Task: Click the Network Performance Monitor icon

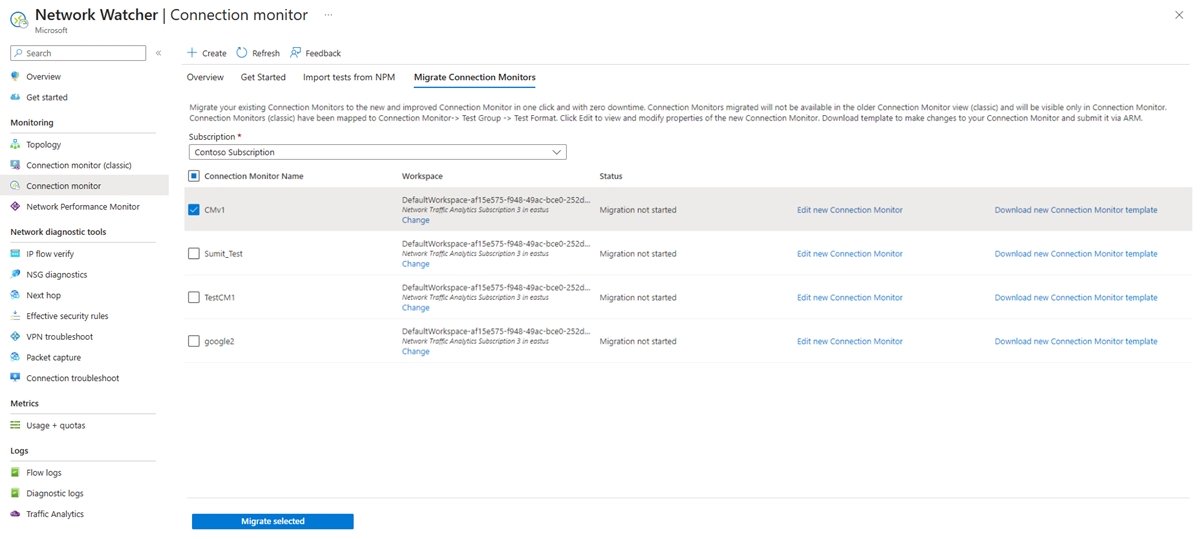Action: 15,207
